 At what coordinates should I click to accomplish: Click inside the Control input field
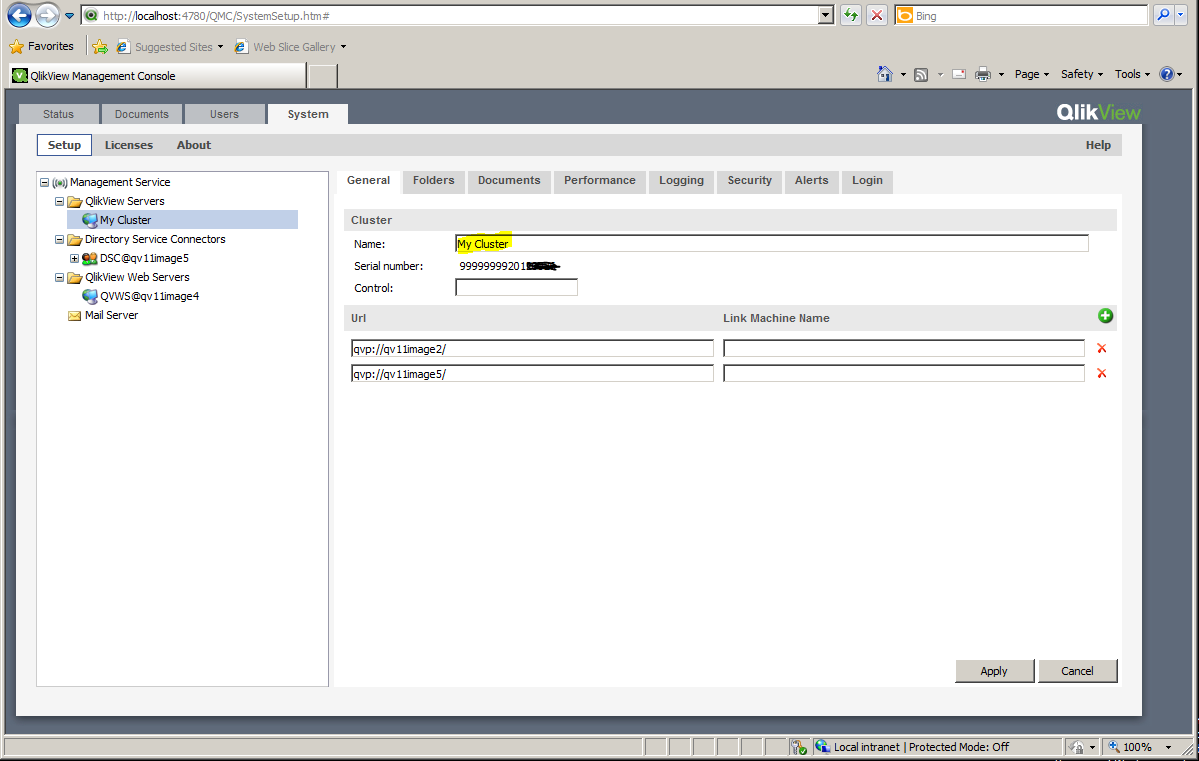click(x=516, y=287)
